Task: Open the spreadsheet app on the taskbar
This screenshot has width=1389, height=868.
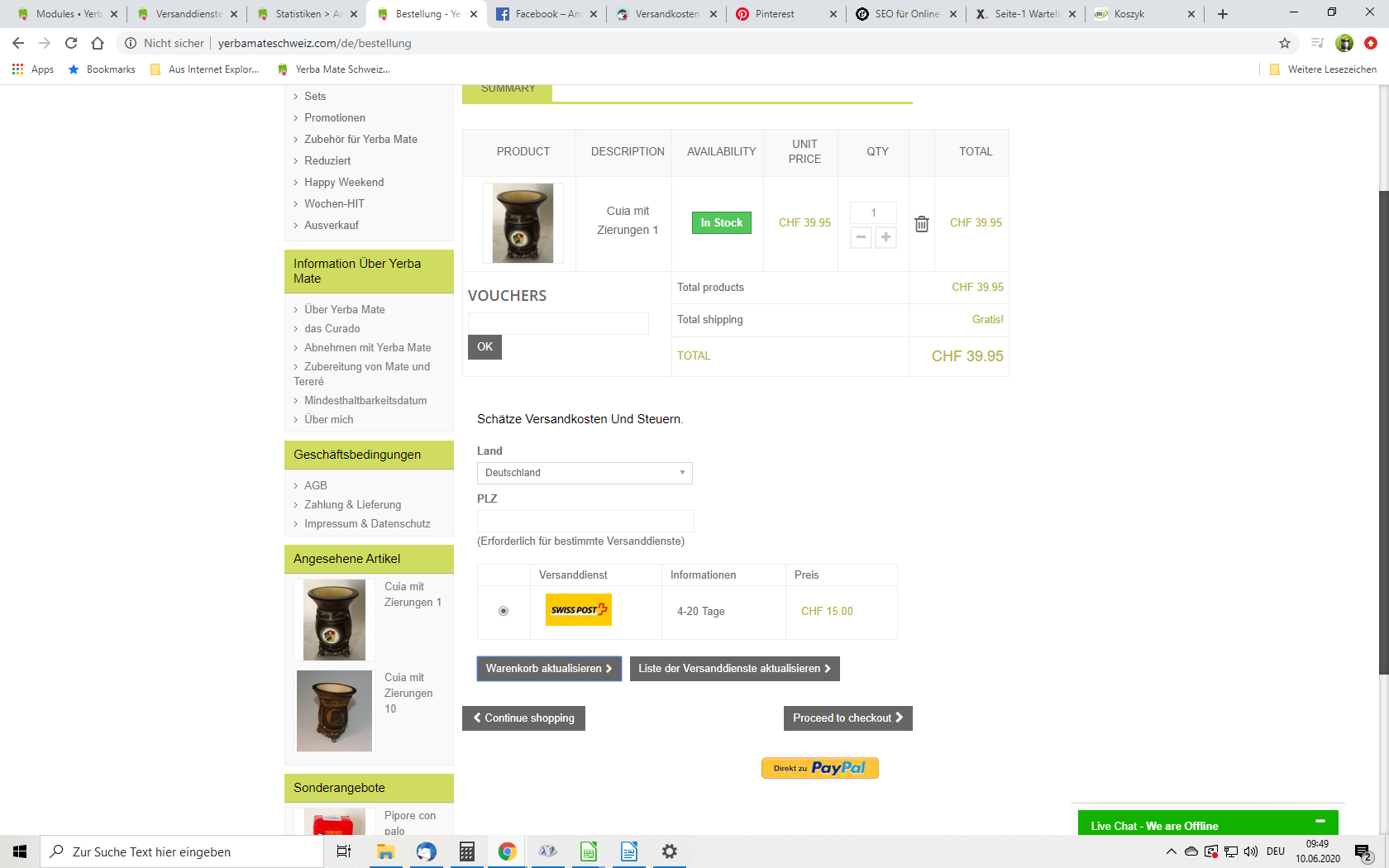Action: pos(589,851)
